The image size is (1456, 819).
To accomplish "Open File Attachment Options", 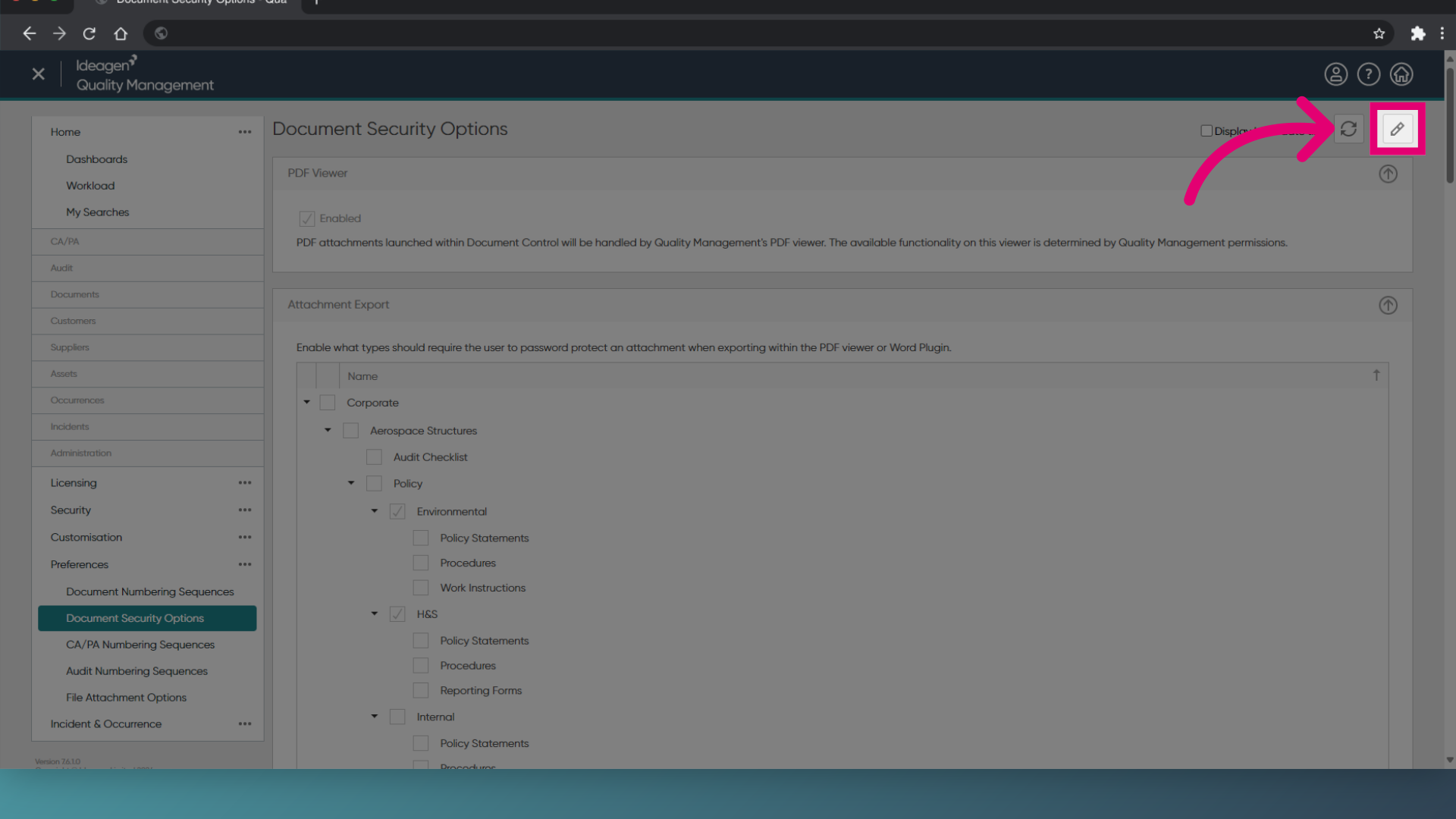I will tap(126, 698).
